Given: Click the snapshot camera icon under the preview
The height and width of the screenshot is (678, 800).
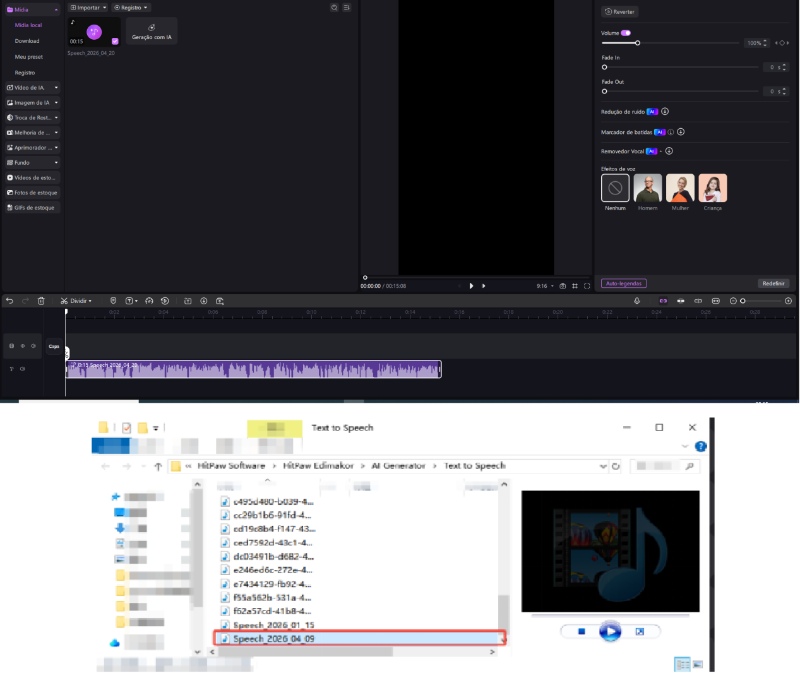Looking at the screenshot, I should pyautogui.click(x=562, y=285).
